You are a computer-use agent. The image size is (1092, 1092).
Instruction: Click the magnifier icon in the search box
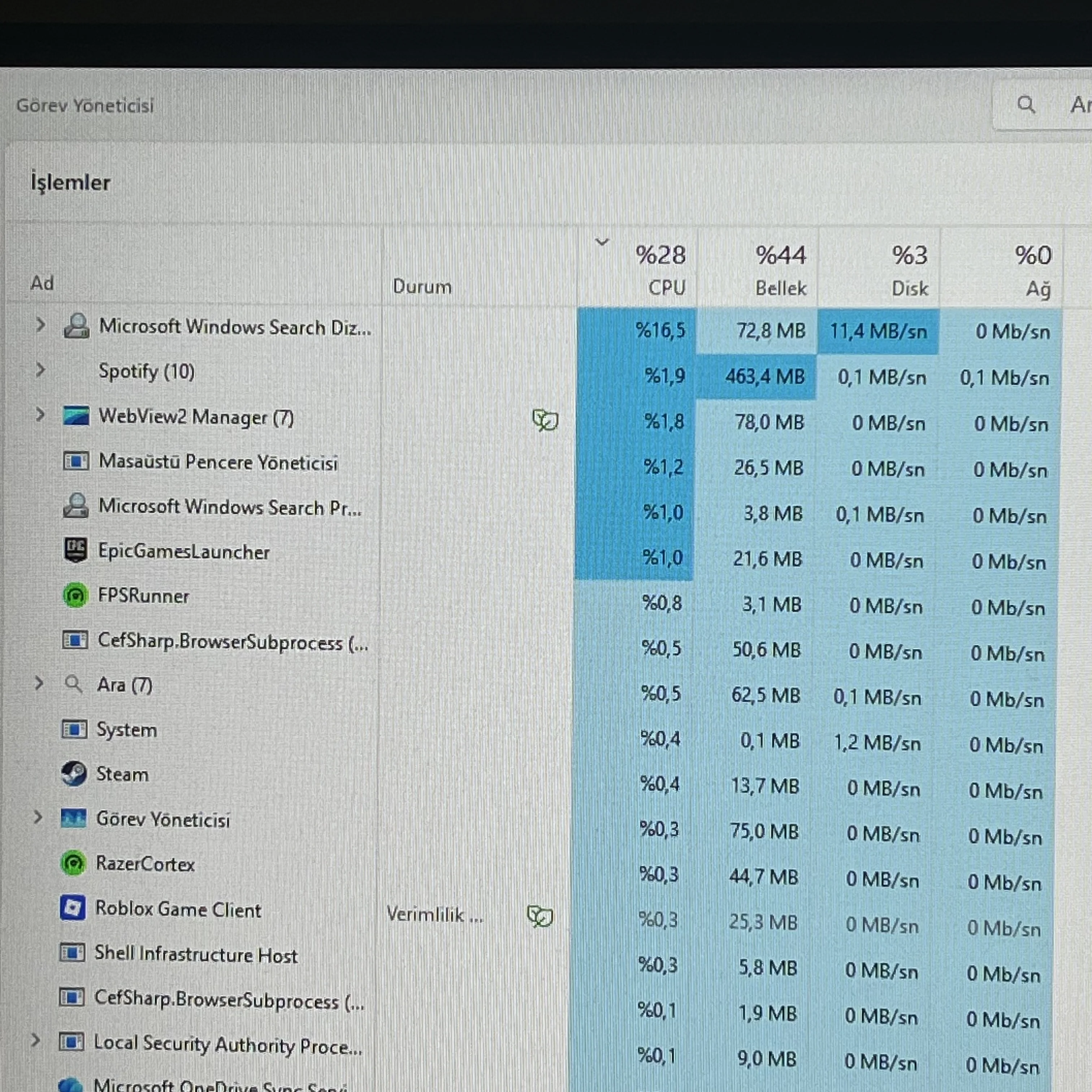(x=1026, y=105)
